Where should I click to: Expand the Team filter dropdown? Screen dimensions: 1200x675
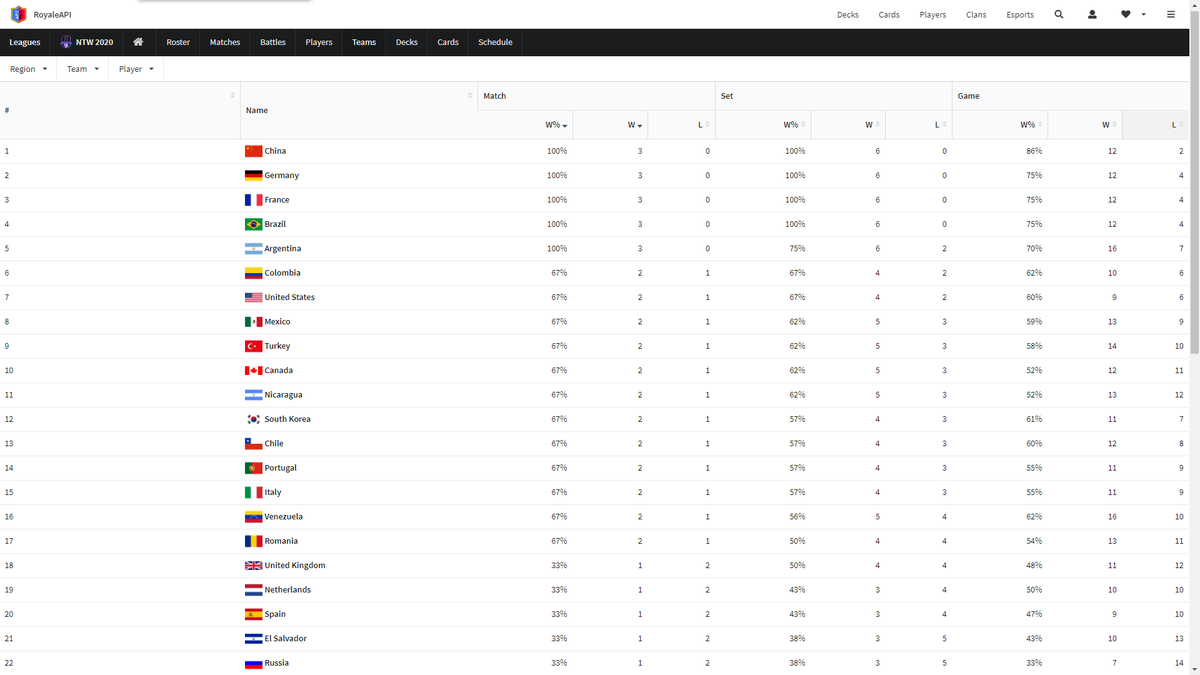click(84, 69)
